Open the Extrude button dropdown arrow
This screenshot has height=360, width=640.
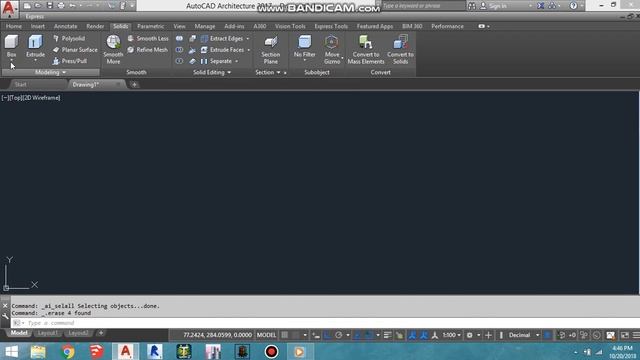click(x=35, y=60)
